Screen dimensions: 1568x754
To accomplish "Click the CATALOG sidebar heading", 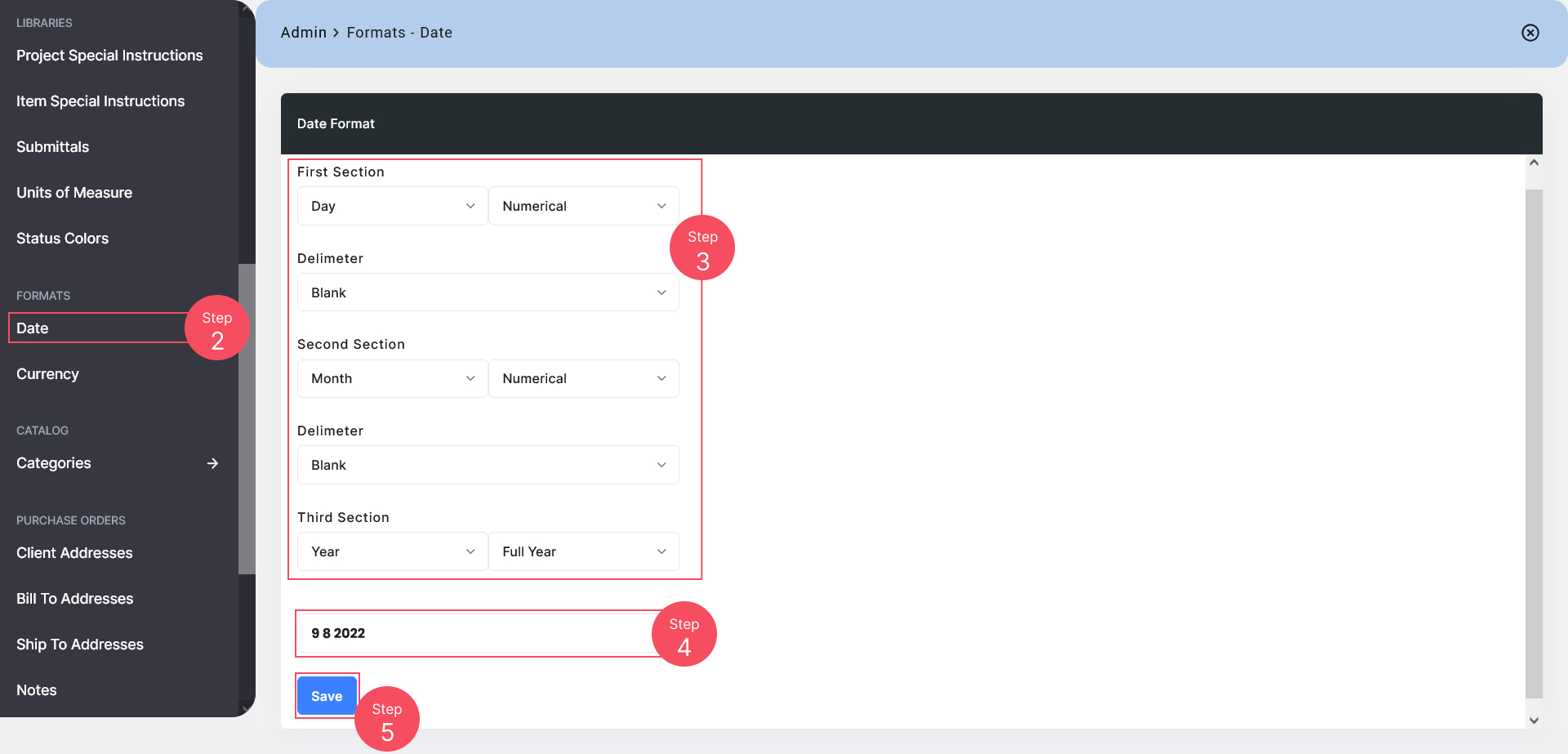I will pyautogui.click(x=42, y=431).
